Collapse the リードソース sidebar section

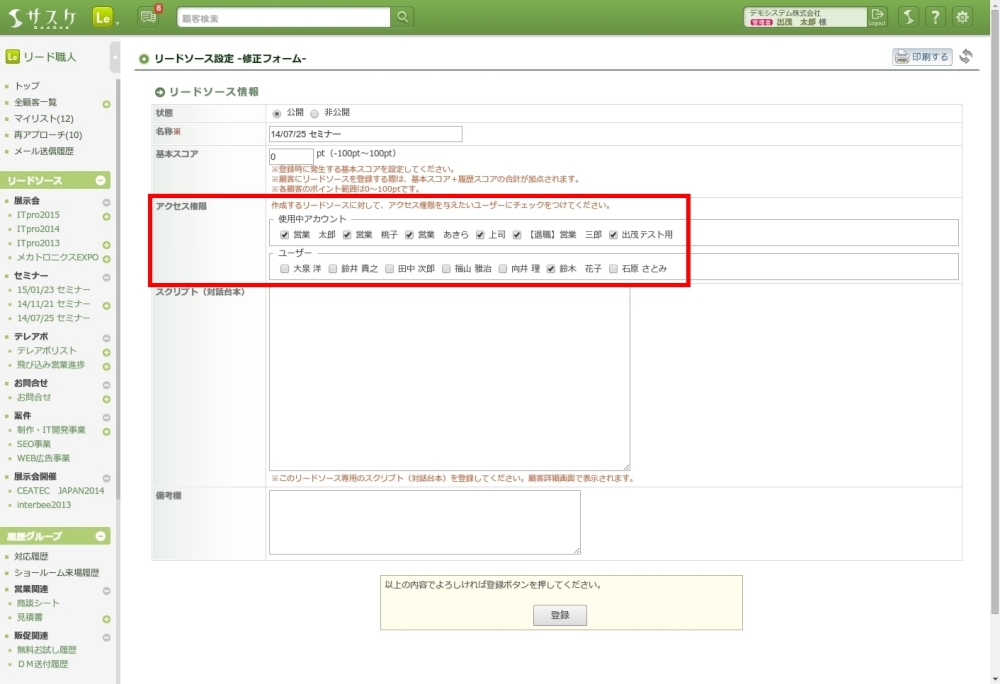(x=101, y=180)
